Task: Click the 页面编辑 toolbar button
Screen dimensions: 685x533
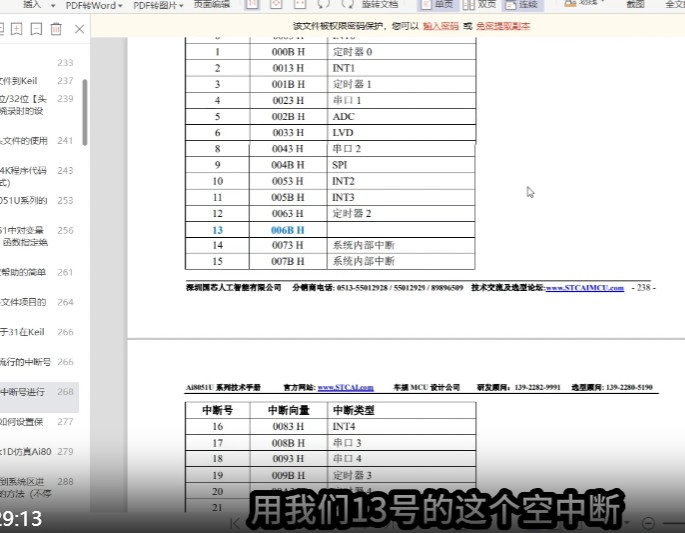Action: (212, 5)
